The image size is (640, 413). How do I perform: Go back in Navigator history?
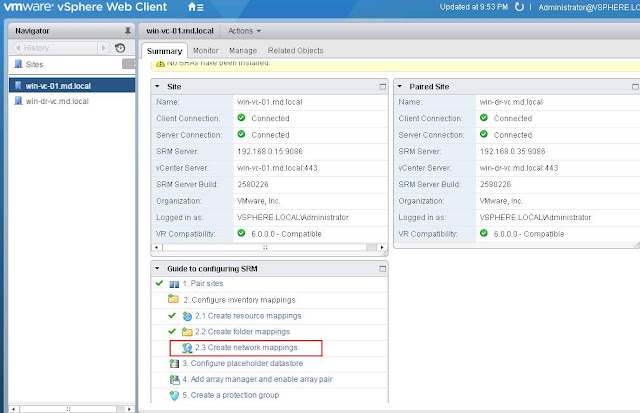(x=18, y=48)
